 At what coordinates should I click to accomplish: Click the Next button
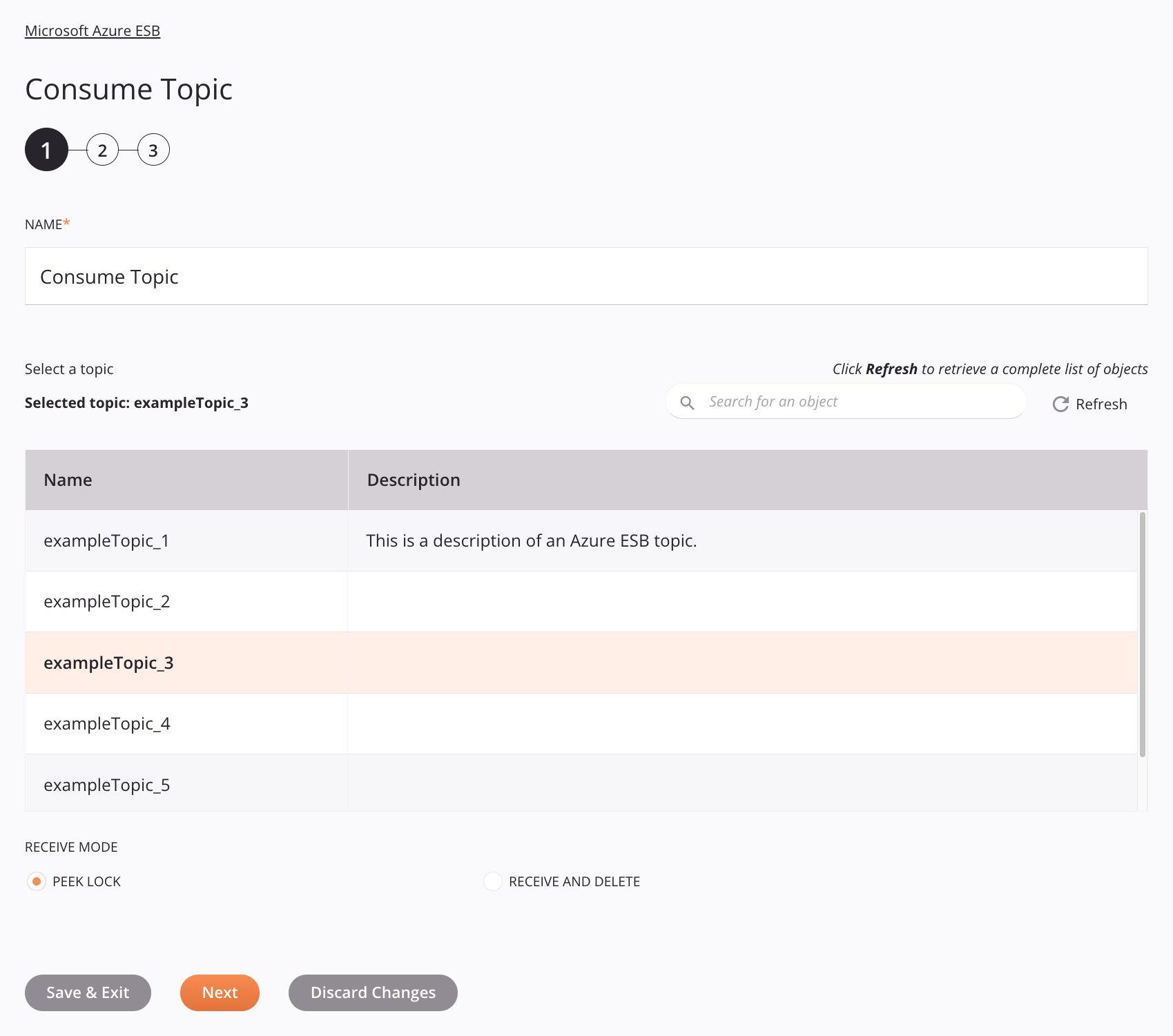coord(220,993)
